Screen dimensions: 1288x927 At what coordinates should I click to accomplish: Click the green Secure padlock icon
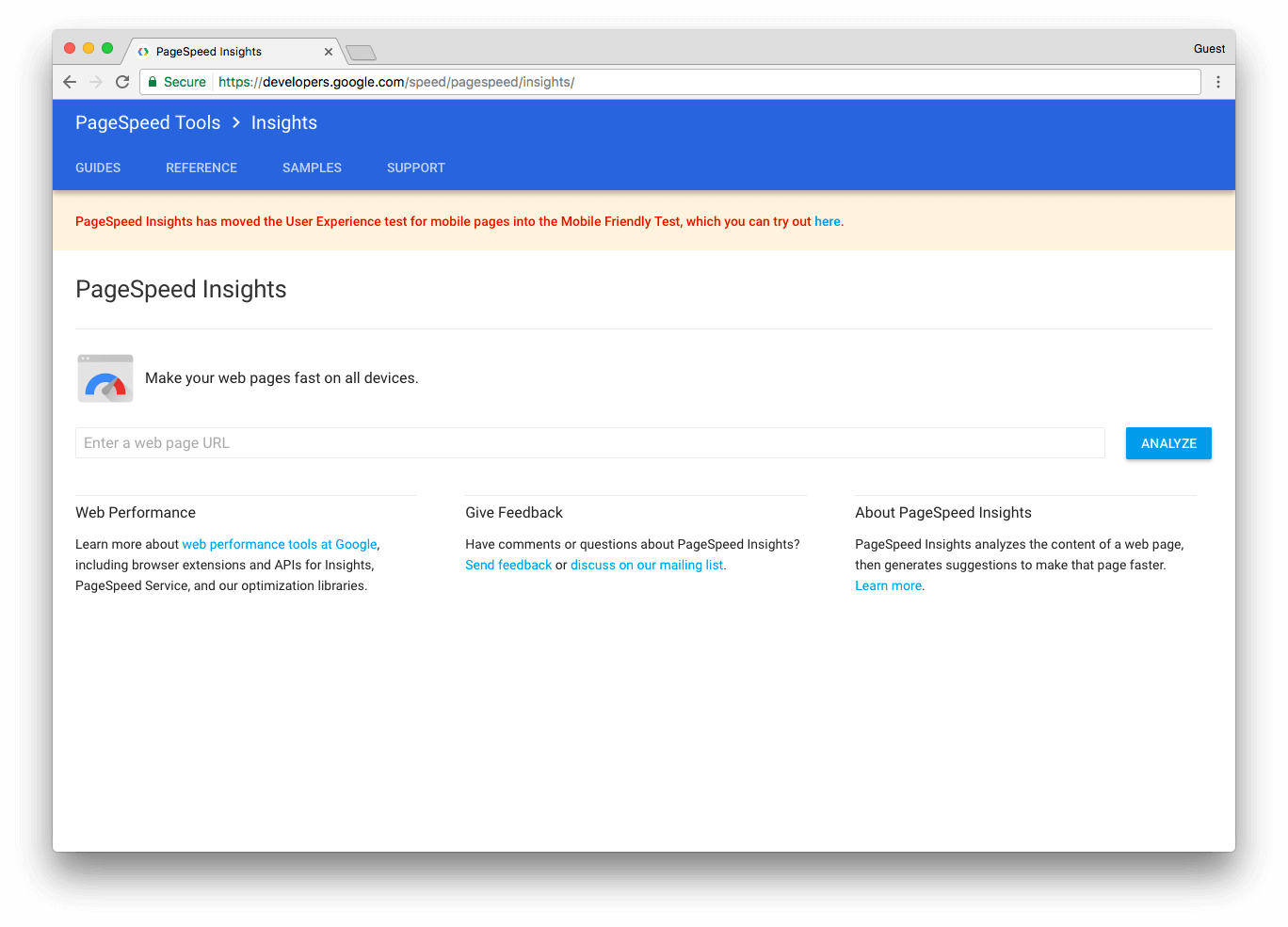point(153,82)
